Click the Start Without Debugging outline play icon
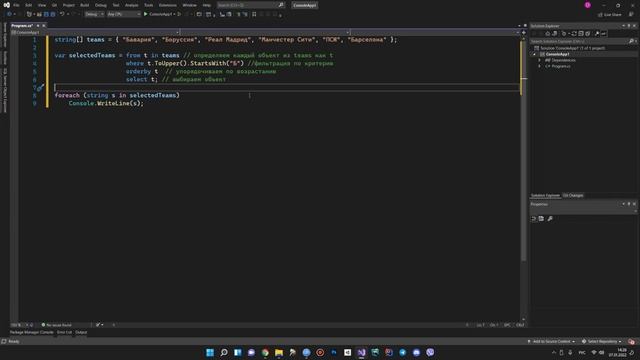The width and height of the screenshot is (640, 360). 179,14
